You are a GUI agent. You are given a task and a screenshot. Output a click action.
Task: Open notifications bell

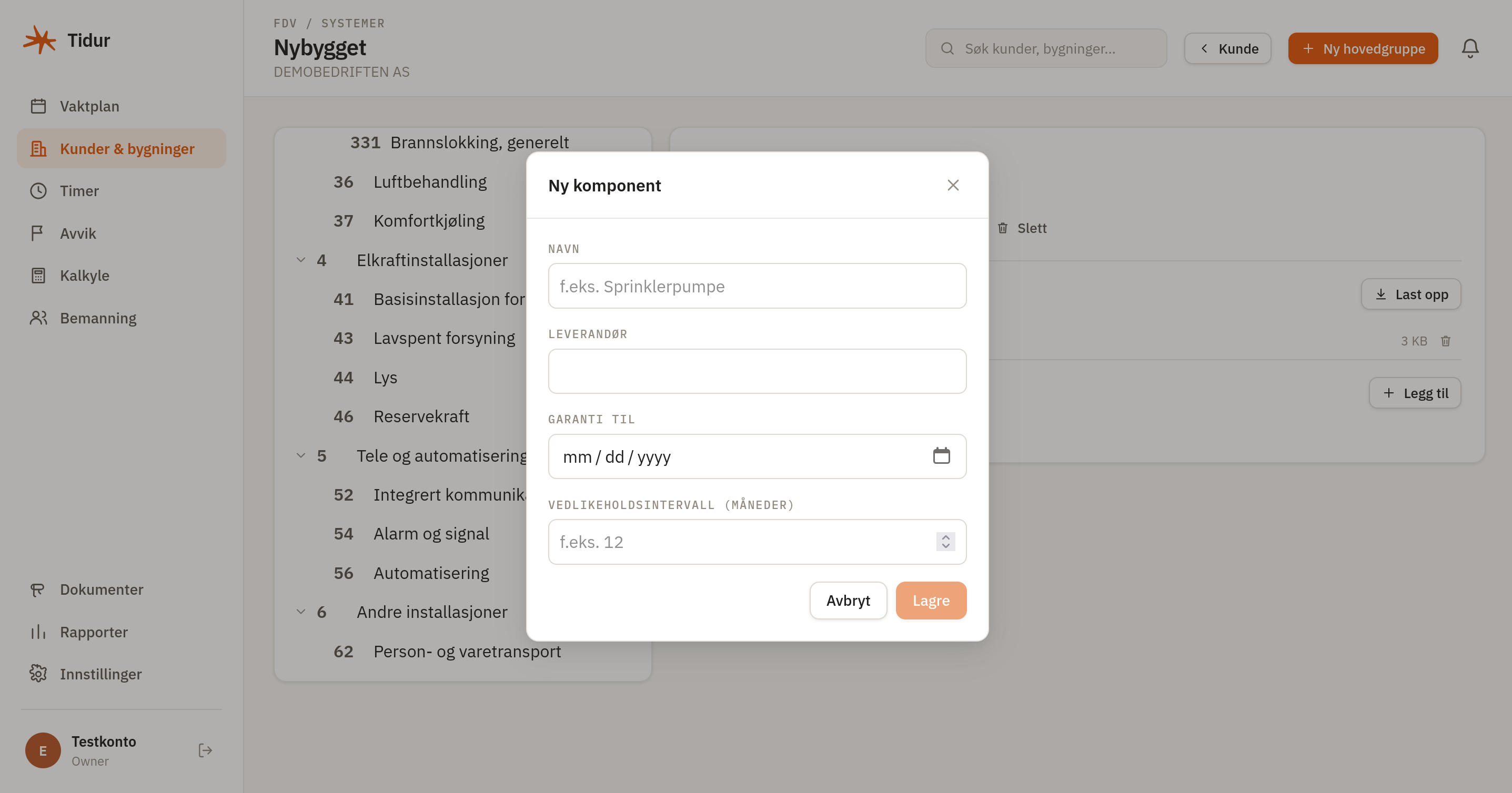tap(1470, 48)
